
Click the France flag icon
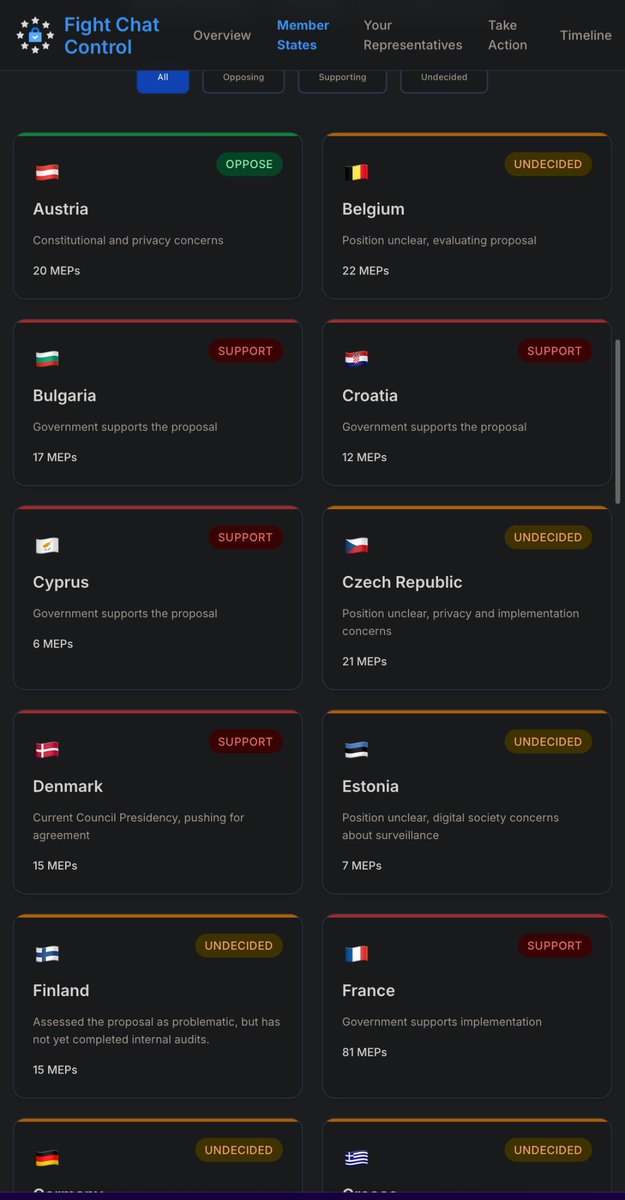pos(356,953)
